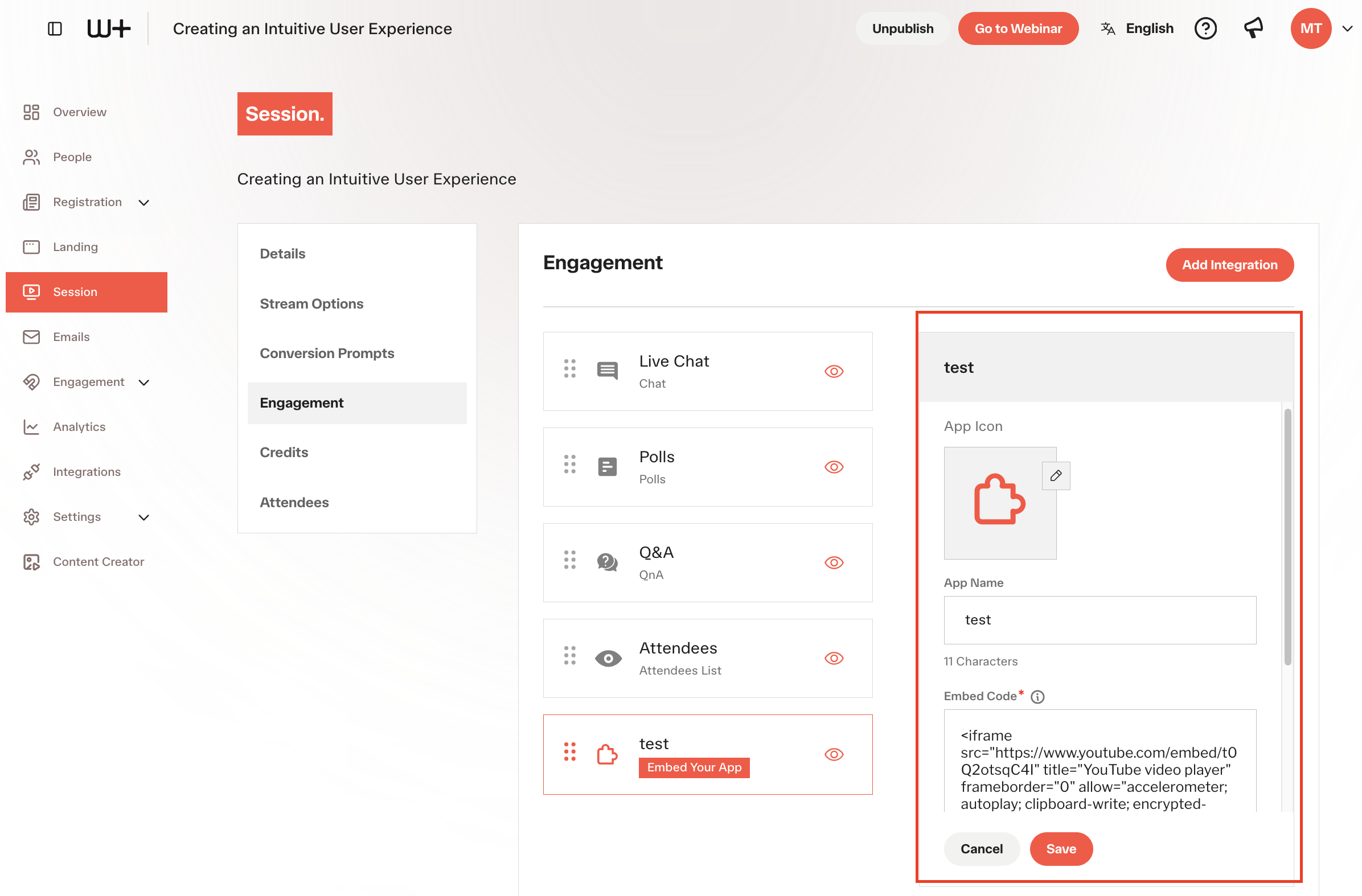1362x896 pixels.
Task: Click the Embed Code info icon
Action: [x=1037, y=697]
